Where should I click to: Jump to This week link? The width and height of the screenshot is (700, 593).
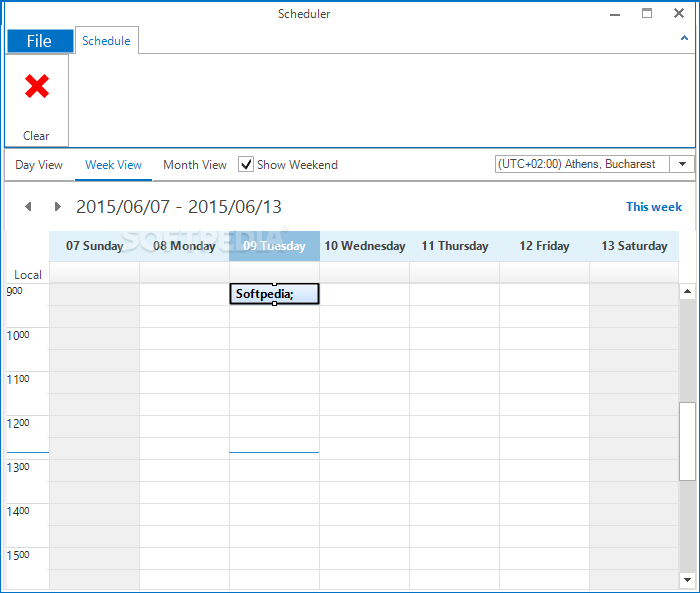(x=654, y=207)
